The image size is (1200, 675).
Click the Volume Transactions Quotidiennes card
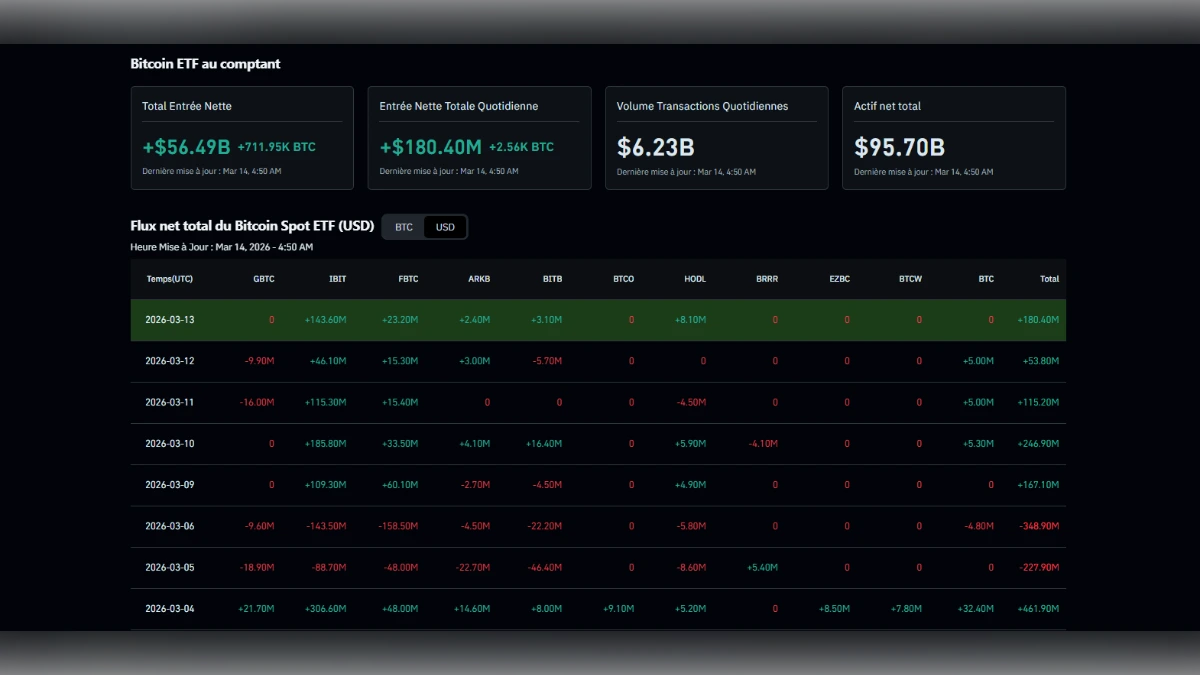(716, 137)
